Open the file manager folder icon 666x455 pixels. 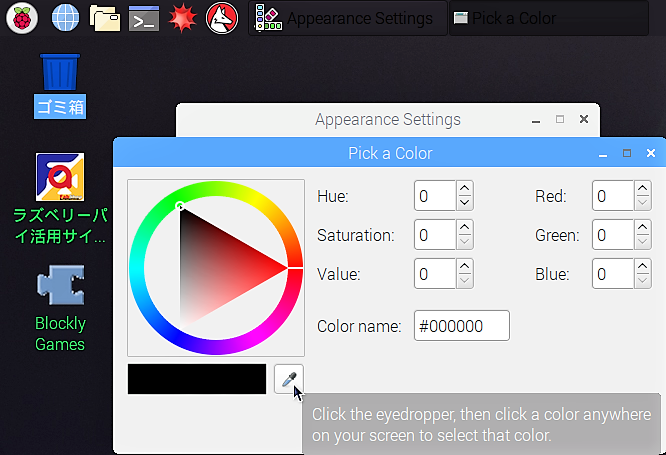[x=105, y=18]
